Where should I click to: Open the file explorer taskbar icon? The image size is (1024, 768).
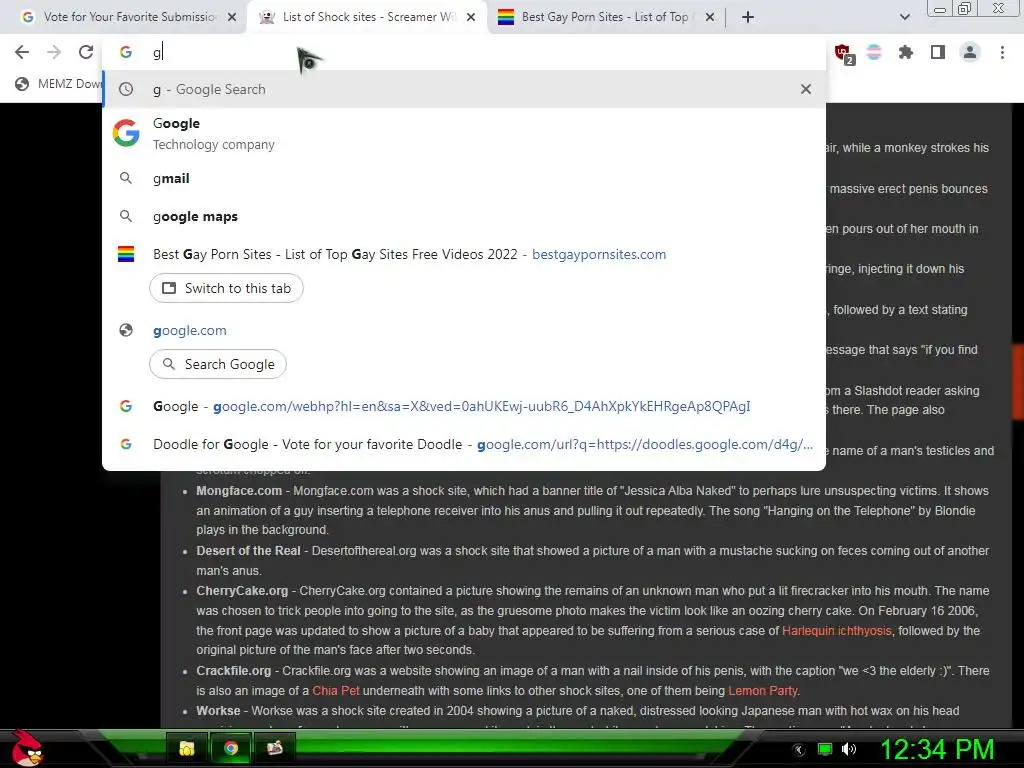[187, 748]
